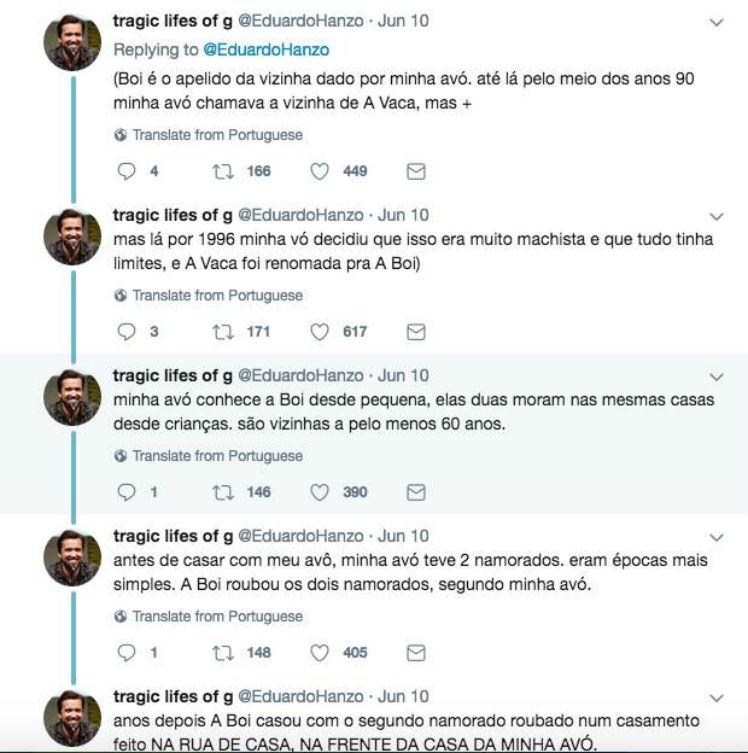Screen dimensions: 748x753
Task: Expand options chevron on first tweet
Action: click(716, 21)
